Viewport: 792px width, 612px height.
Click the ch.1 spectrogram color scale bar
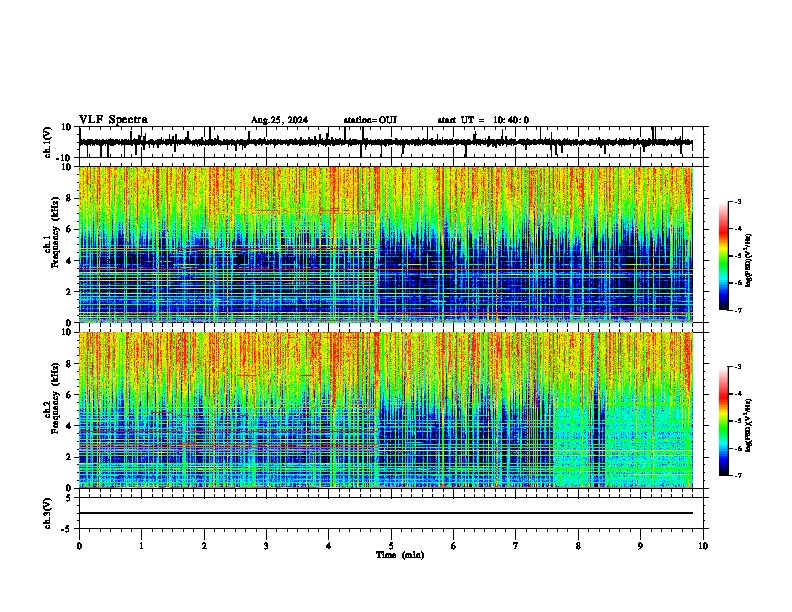pyautogui.click(x=724, y=256)
